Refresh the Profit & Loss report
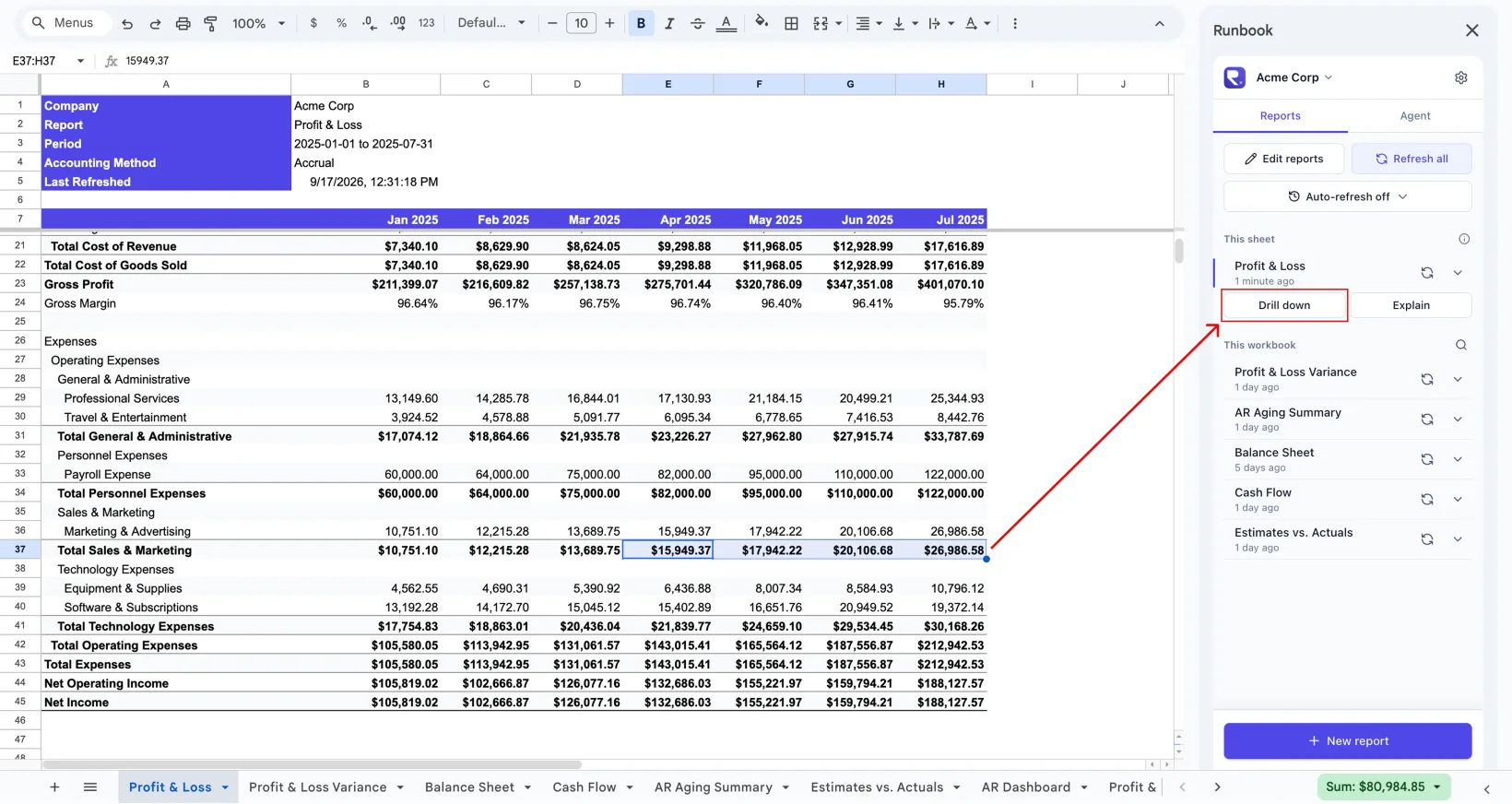1512x804 pixels. (x=1427, y=273)
